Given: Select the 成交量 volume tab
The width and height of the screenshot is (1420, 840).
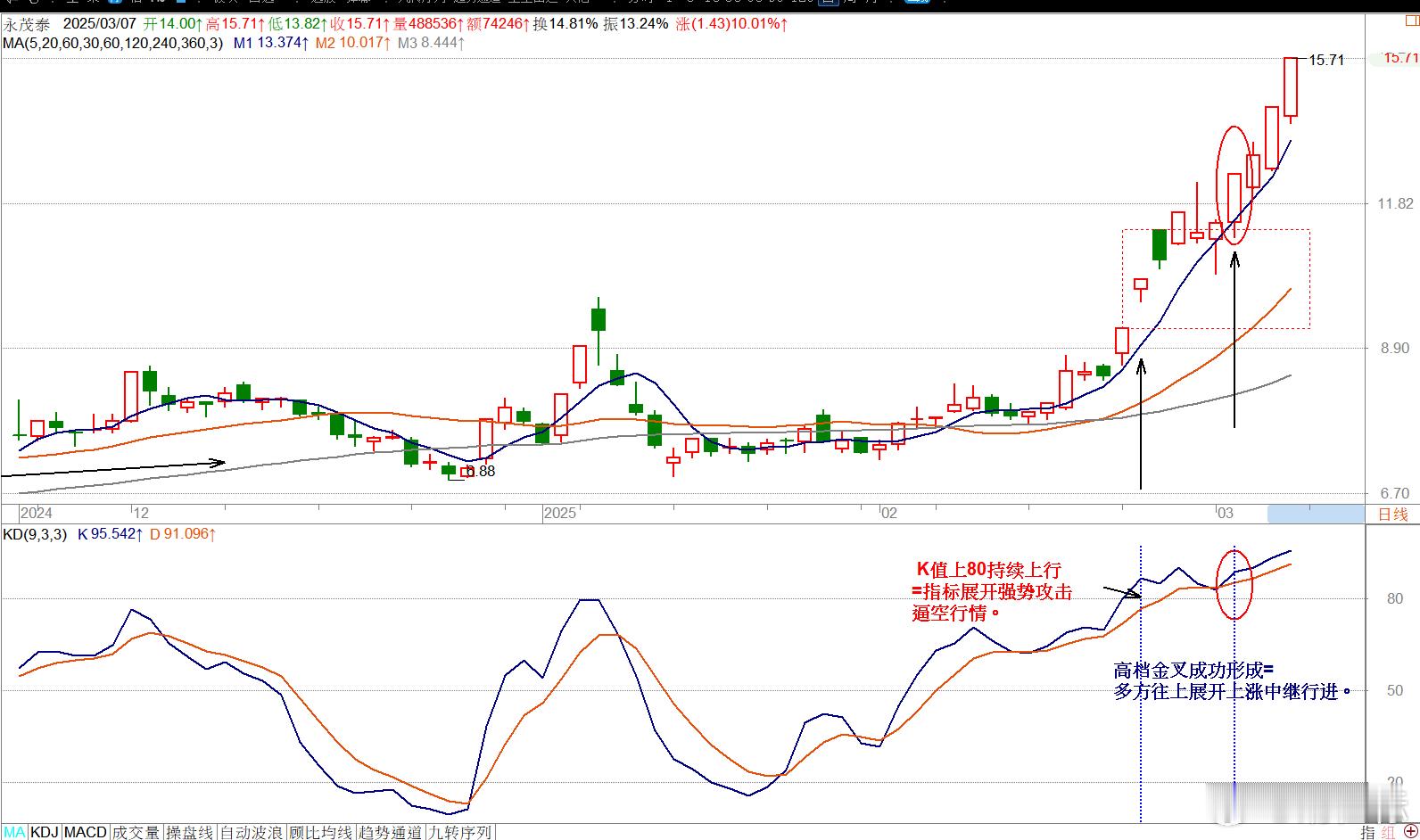Looking at the screenshot, I should click(x=136, y=832).
